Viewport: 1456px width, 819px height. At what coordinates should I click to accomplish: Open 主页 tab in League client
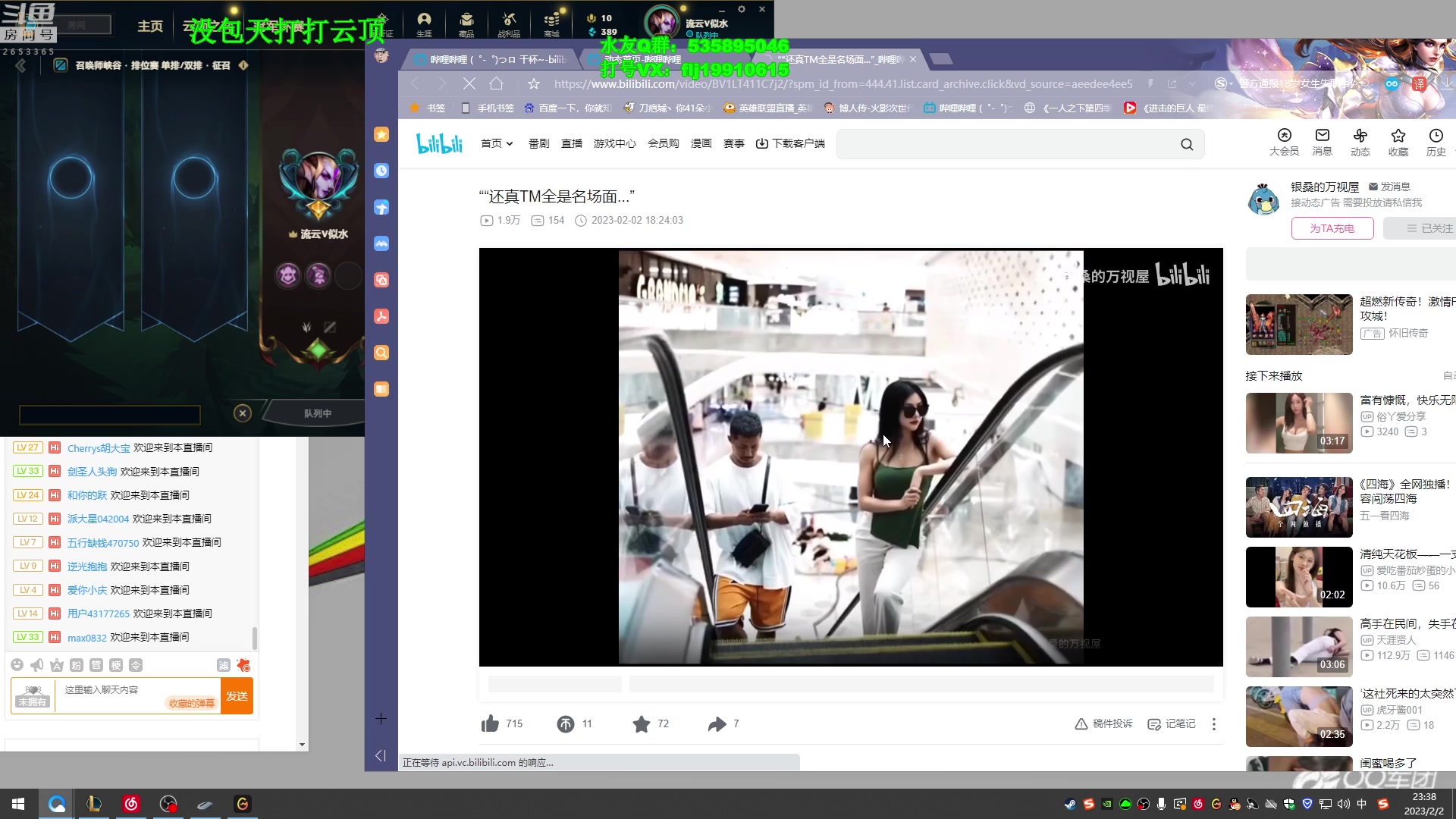point(150,26)
